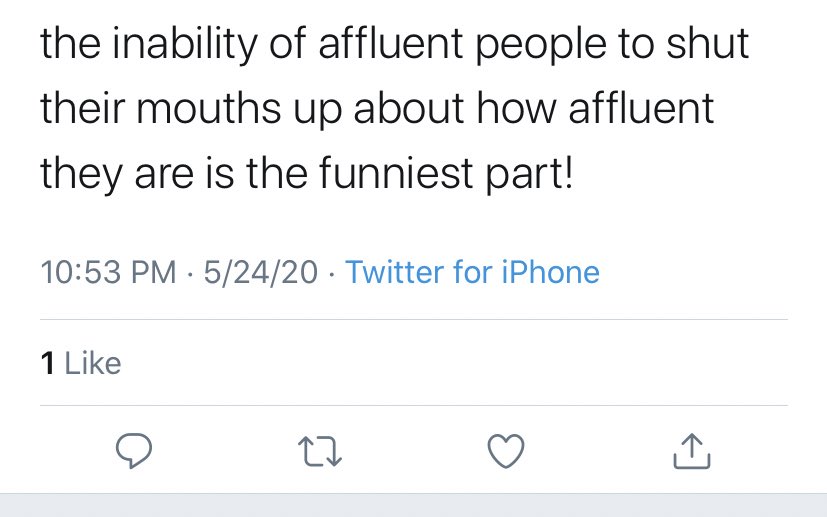Retweet this tweet using the arrows icon
Image resolution: width=827 pixels, height=517 pixels.
(x=320, y=451)
